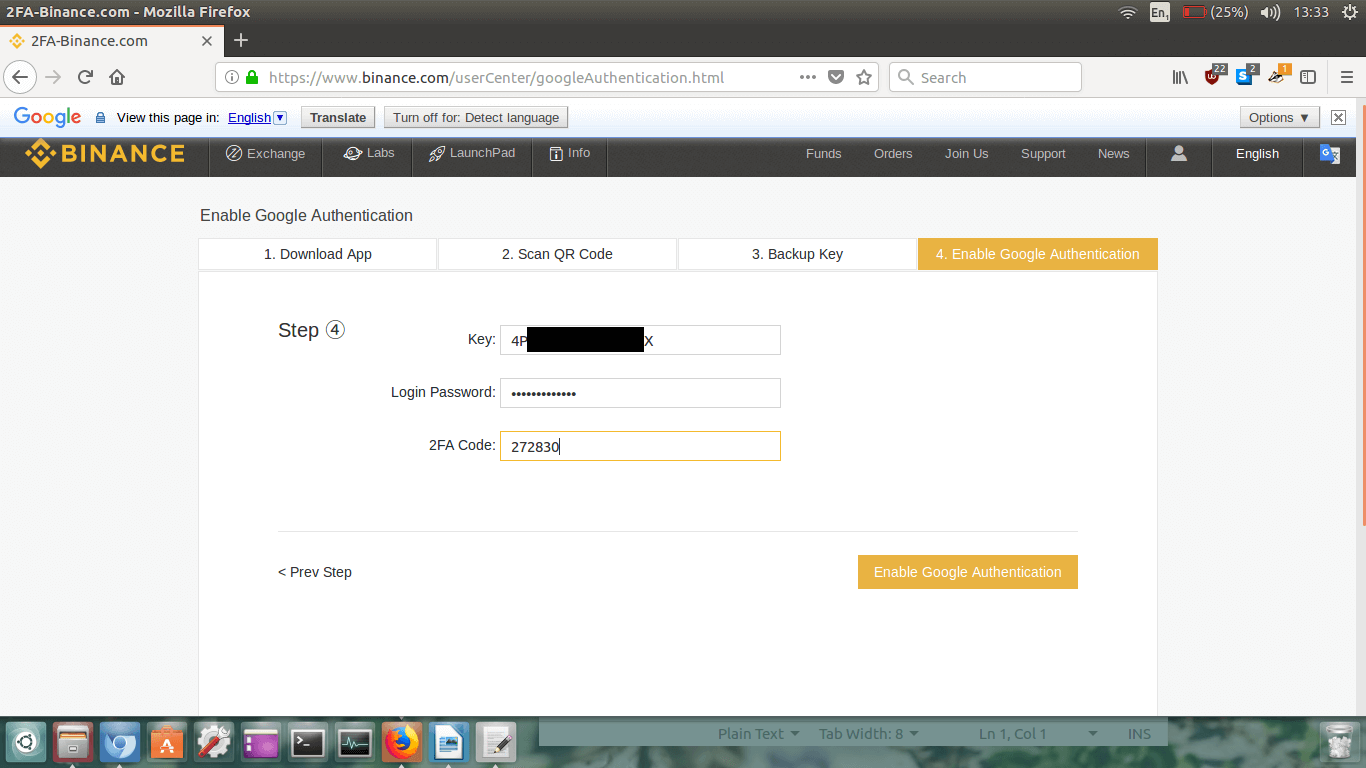
Task: Click the Enable Google Authentication button
Action: 968,572
